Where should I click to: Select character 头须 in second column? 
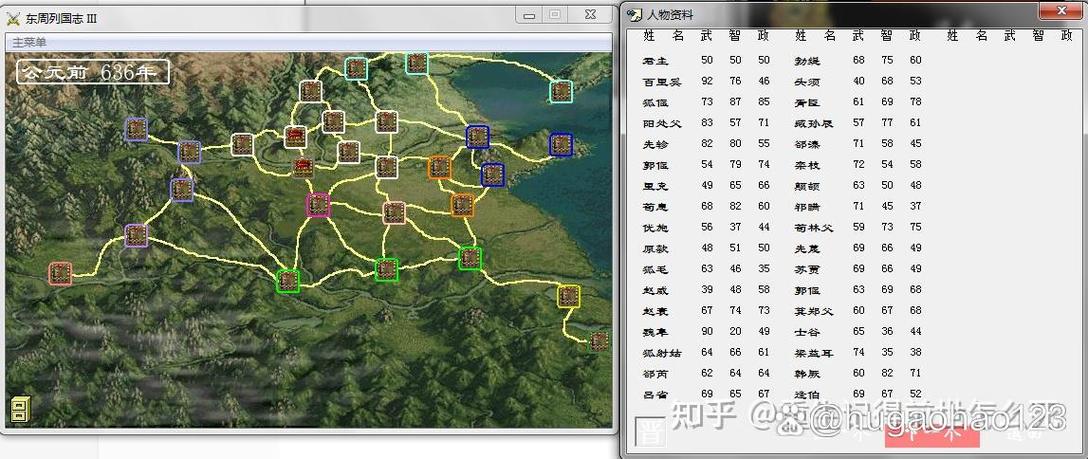(x=806, y=82)
